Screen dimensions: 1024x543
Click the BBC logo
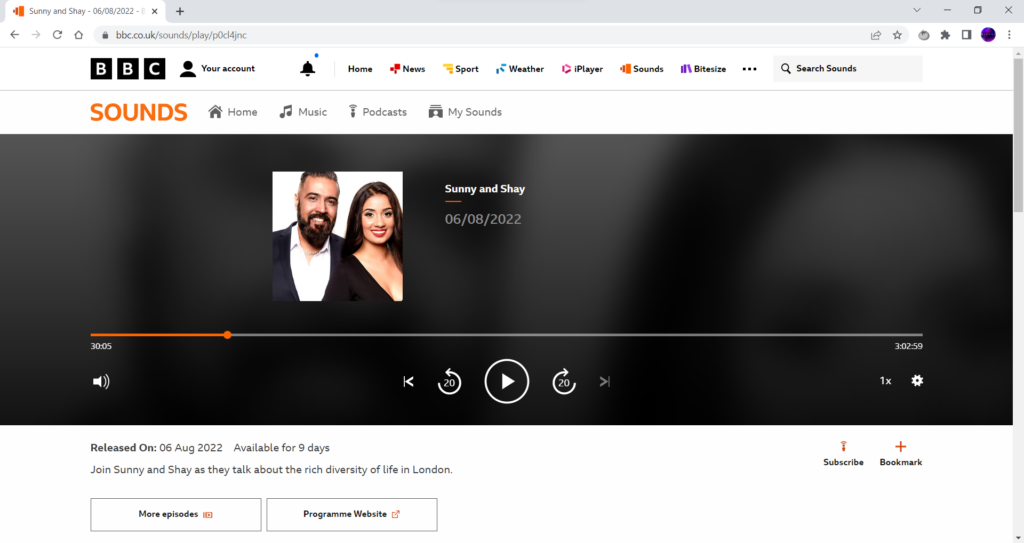click(x=128, y=69)
